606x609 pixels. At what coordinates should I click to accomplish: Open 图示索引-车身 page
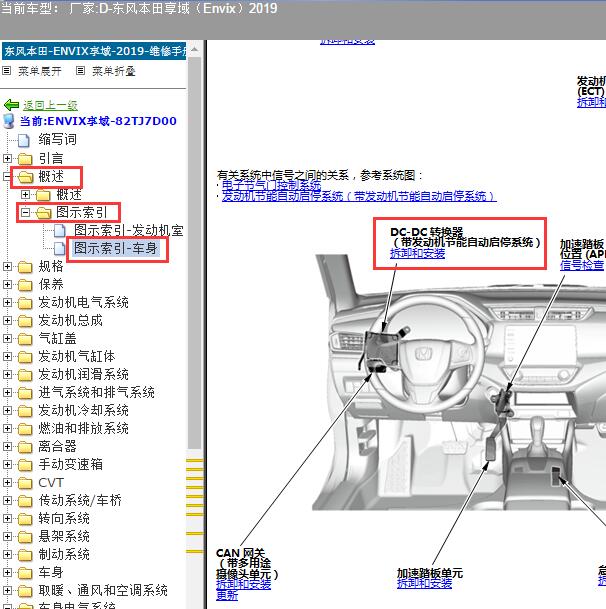point(116,248)
